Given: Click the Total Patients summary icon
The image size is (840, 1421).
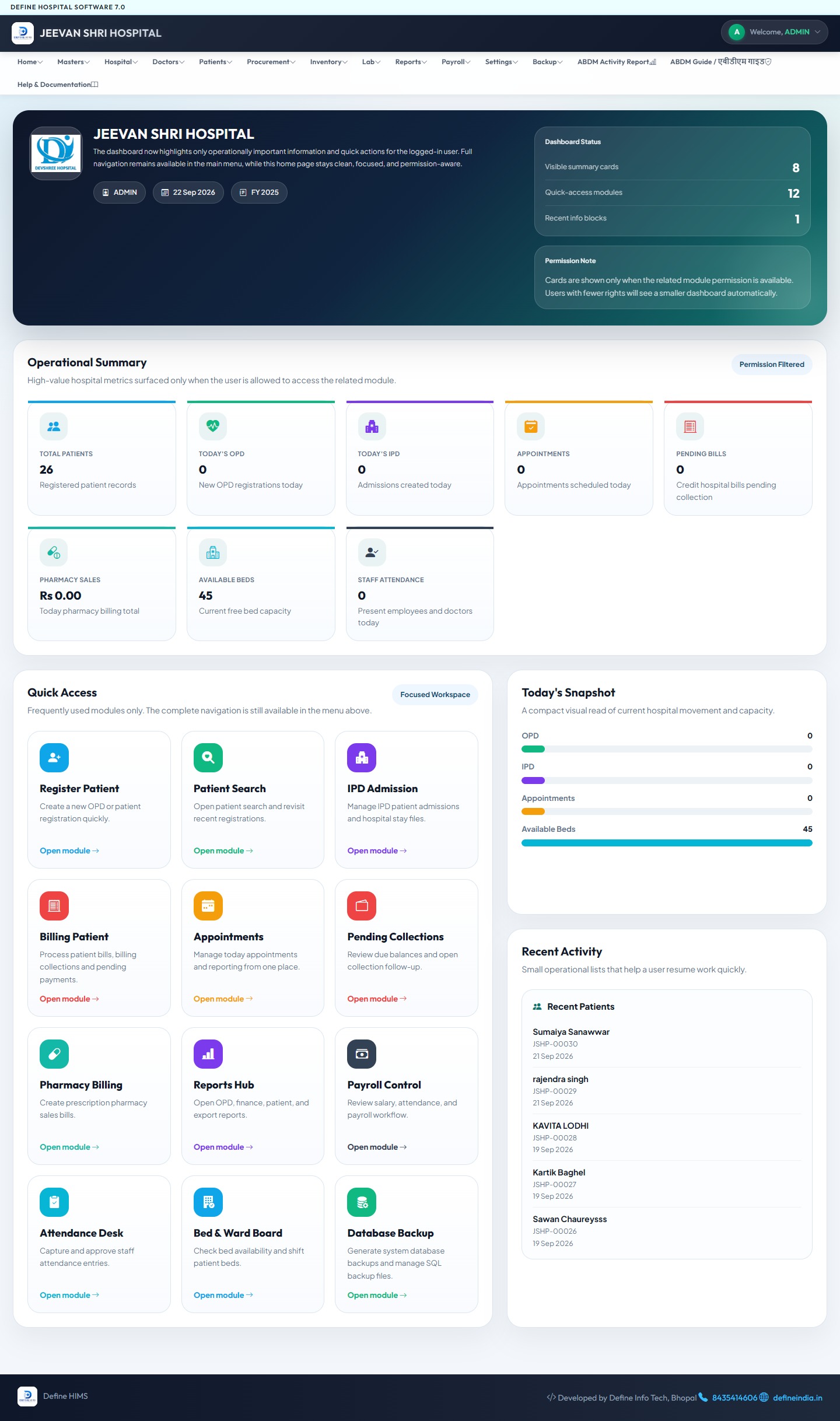Looking at the screenshot, I should pos(54,426).
